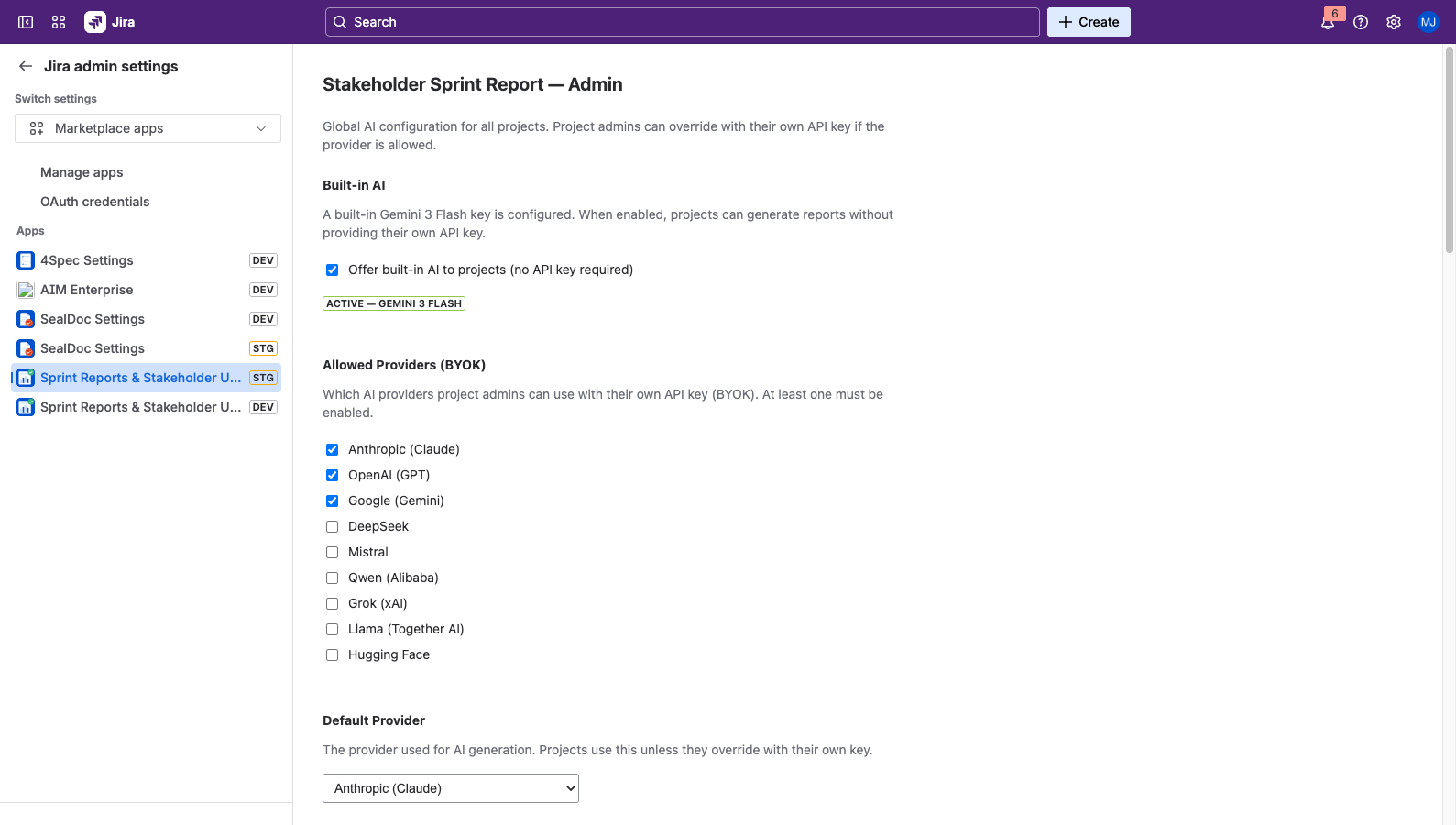The image size is (1456, 825).
Task: Click the Sprint Reports DEV app icon
Action: tap(26, 407)
